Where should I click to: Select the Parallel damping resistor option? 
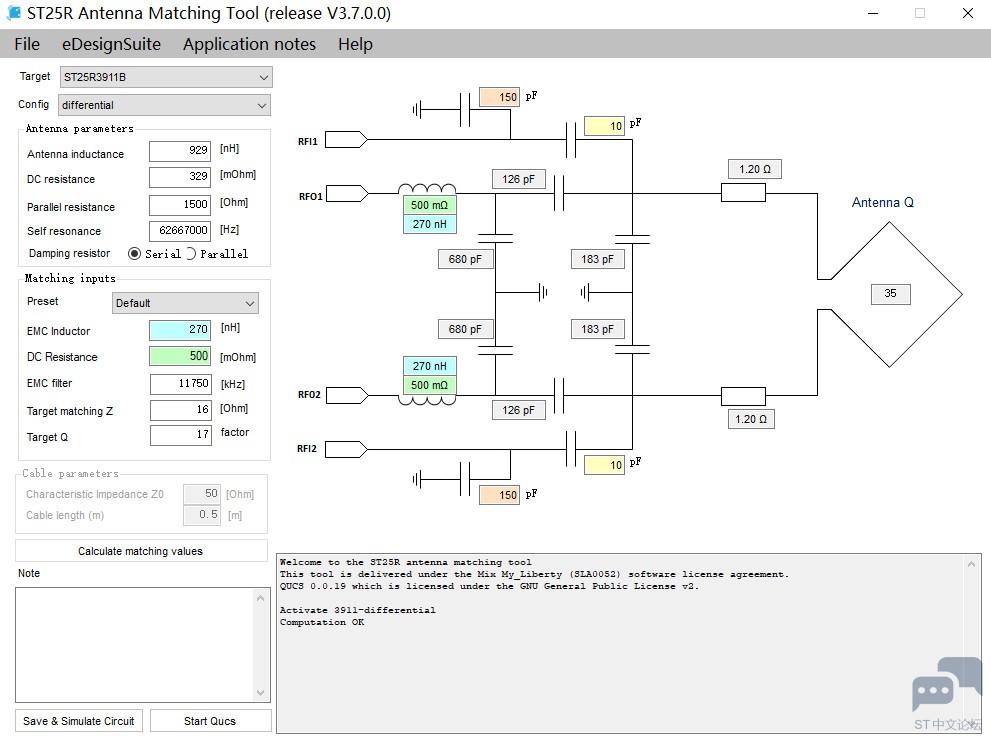point(190,253)
